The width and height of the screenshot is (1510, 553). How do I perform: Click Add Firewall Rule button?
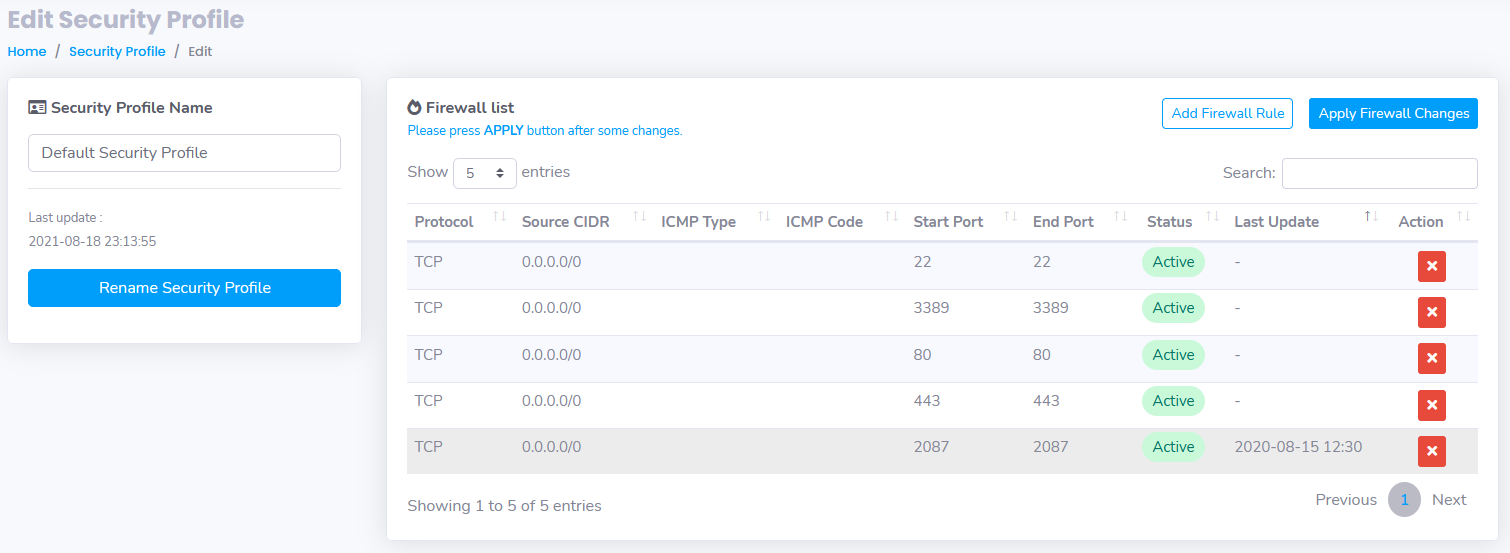coord(1228,113)
